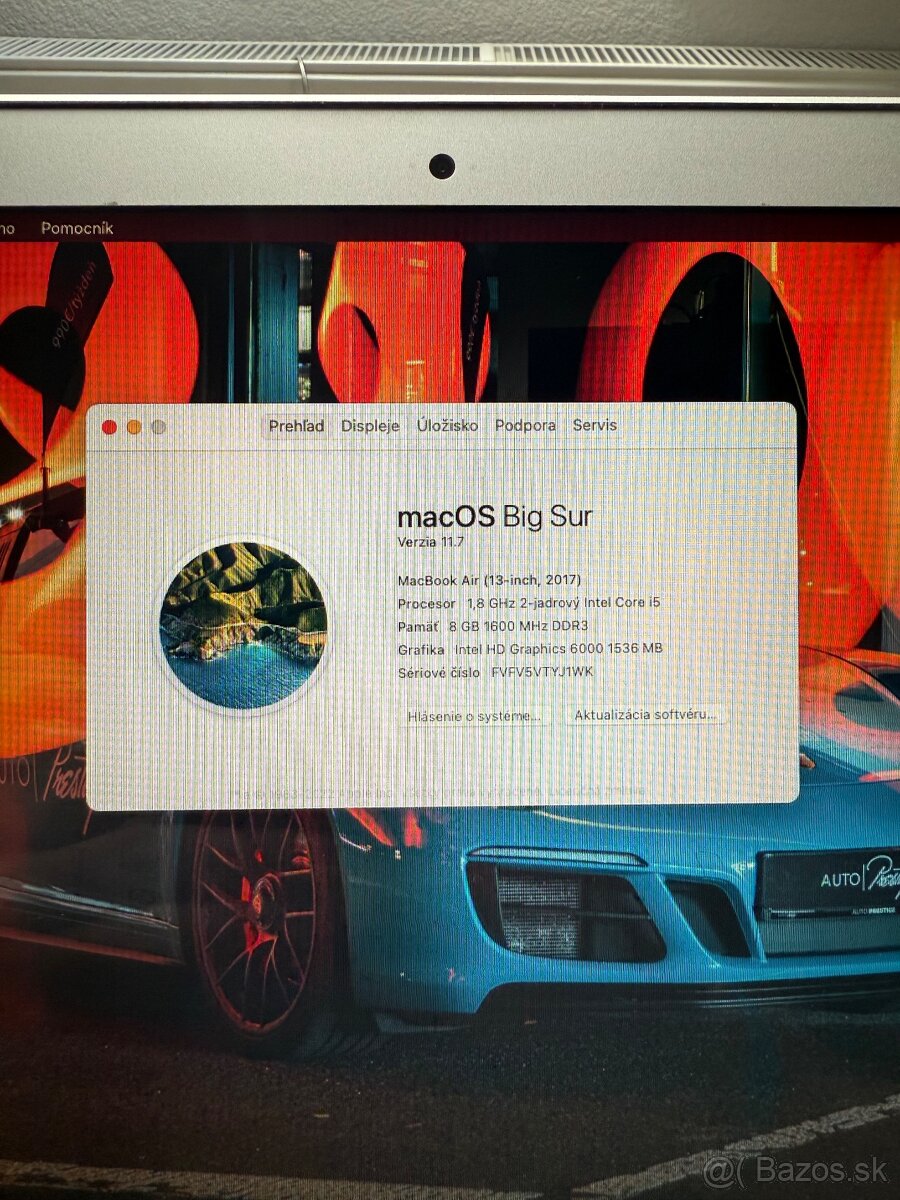View the Servis tab

597,425
